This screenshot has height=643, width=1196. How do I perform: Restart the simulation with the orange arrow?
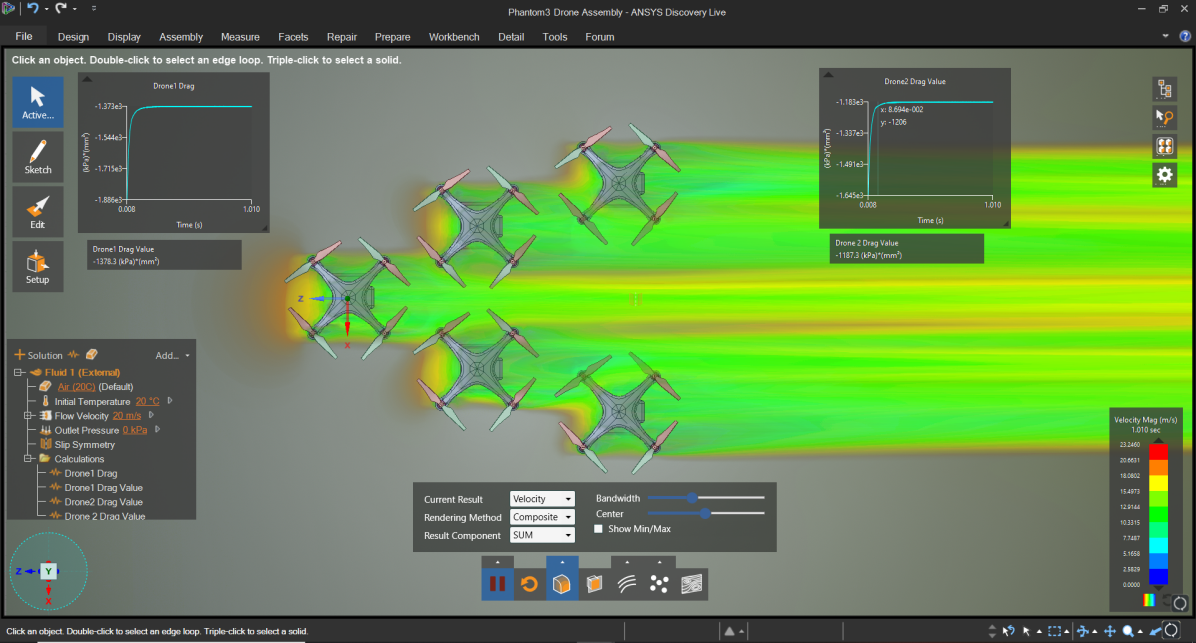coord(529,584)
